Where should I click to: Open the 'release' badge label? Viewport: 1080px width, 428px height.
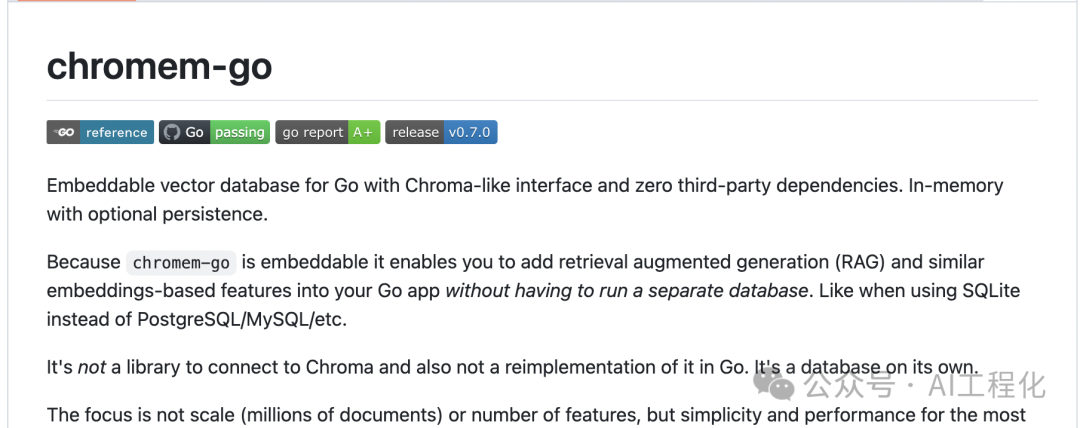pos(415,132)
